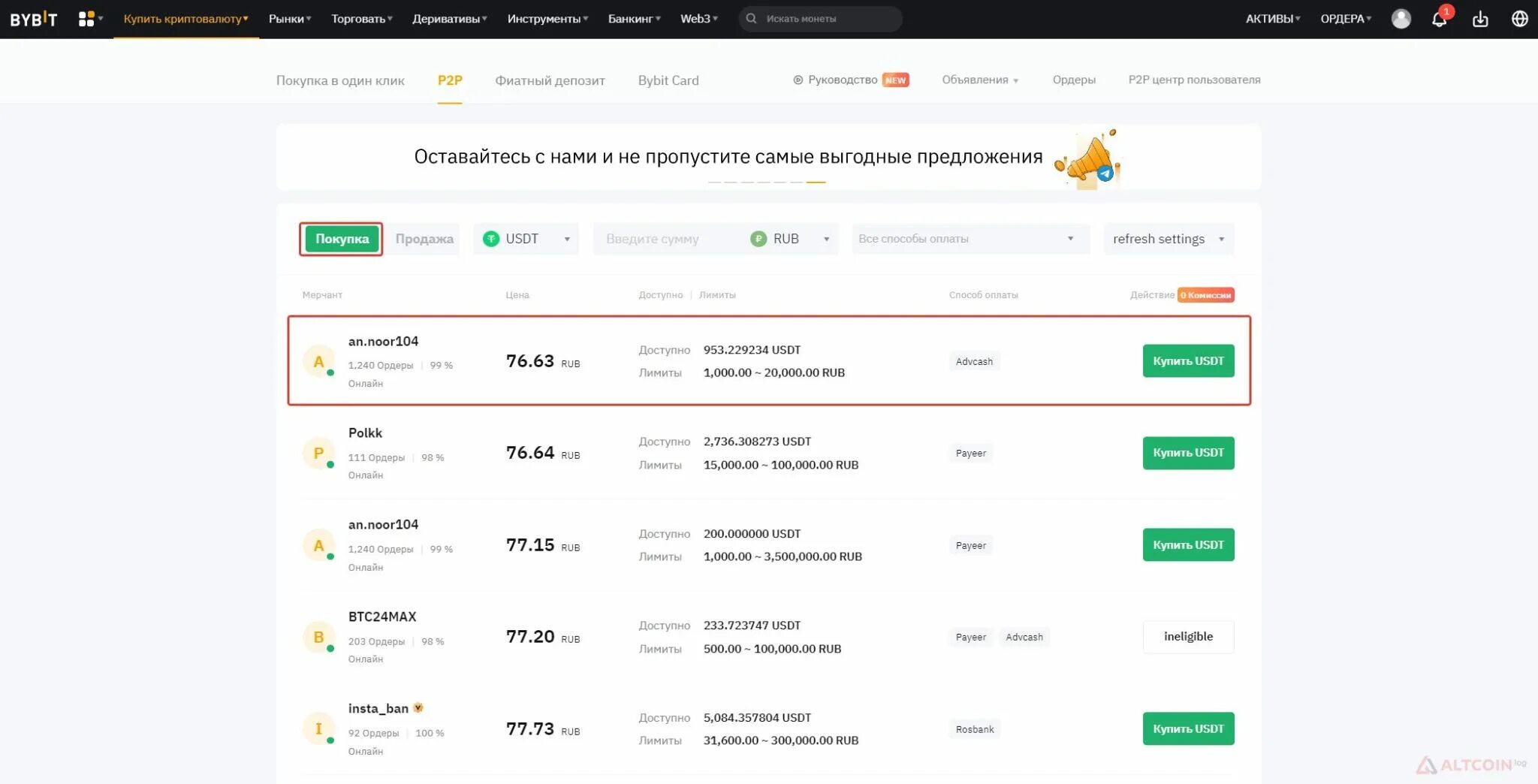Click the NEW badge next to Руководство
This screenshot has height=784, width=1538.
pyautogui.click(x=895, y=80)
